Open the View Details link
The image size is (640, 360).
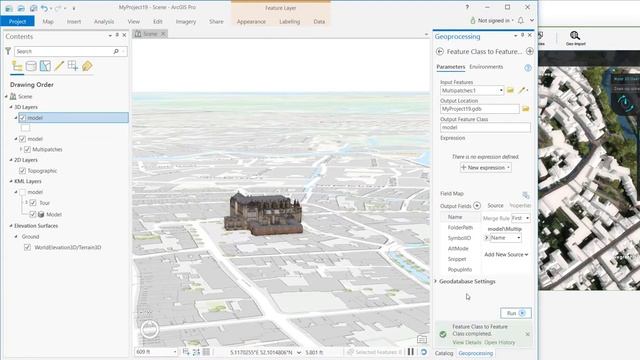(467, 342)
